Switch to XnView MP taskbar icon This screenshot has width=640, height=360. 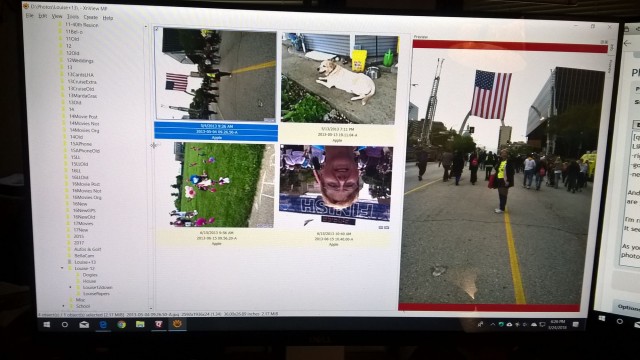[178, 324]
